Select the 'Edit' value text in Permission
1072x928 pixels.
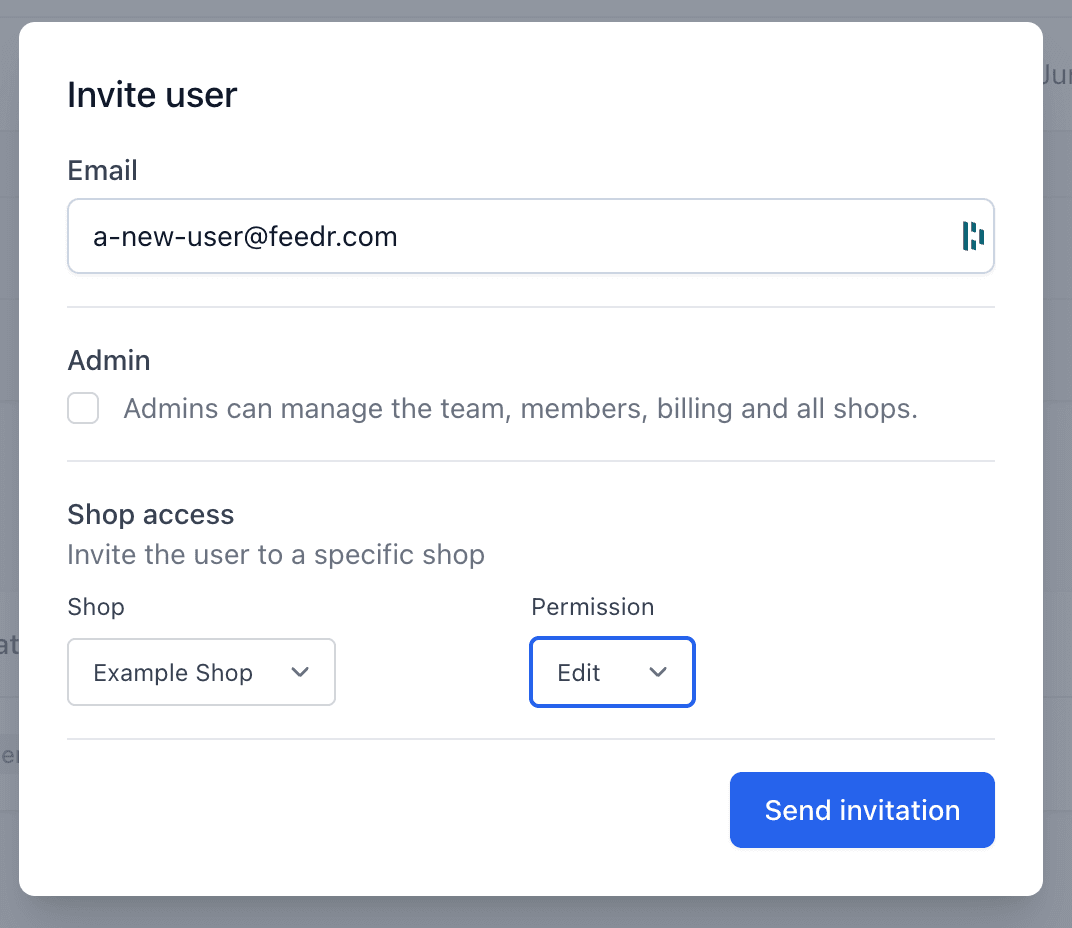[579, 673]
